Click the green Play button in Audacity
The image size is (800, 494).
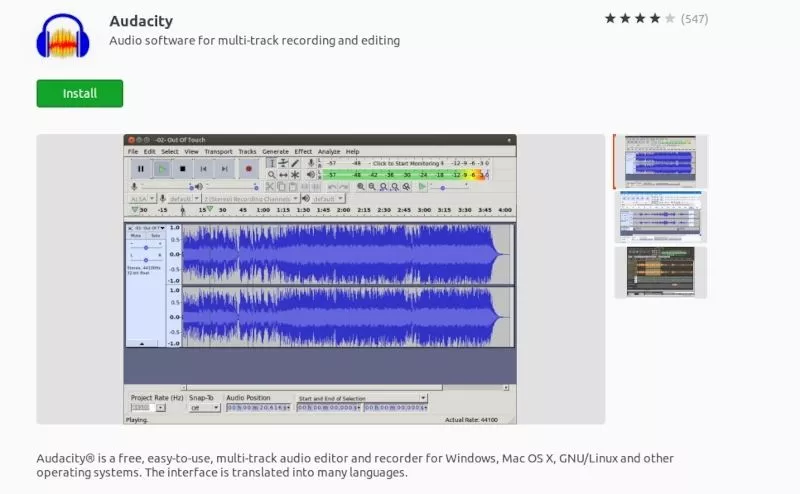point(162,169)
